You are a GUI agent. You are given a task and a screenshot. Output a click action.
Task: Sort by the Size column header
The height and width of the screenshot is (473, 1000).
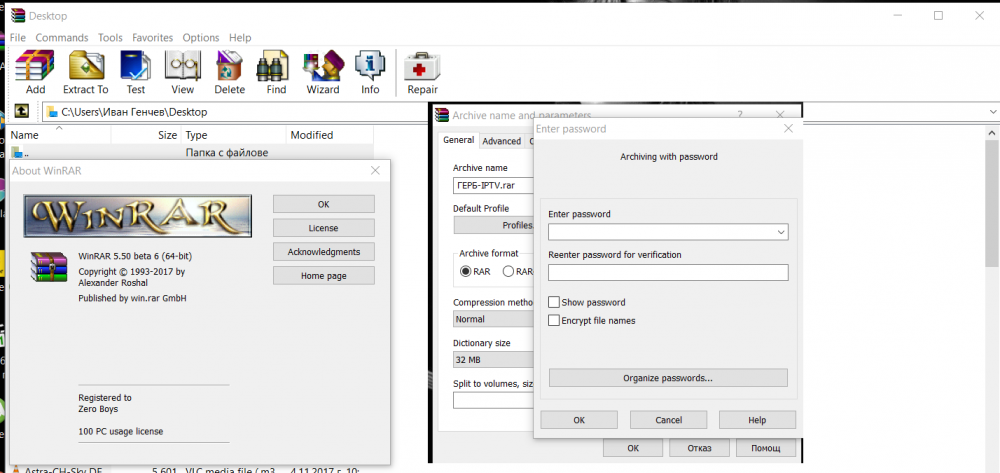pyautogui.click(x=146, y=135)
